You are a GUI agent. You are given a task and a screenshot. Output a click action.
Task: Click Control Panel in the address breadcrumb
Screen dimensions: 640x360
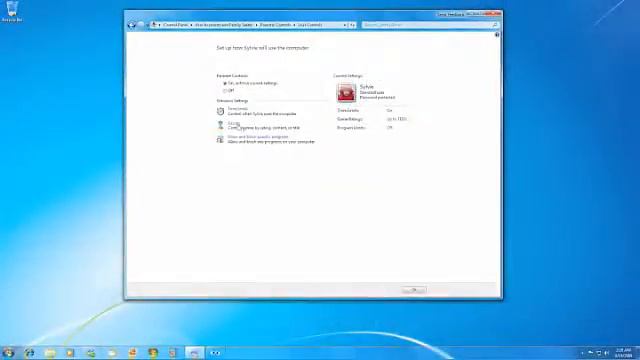[176, 25]
